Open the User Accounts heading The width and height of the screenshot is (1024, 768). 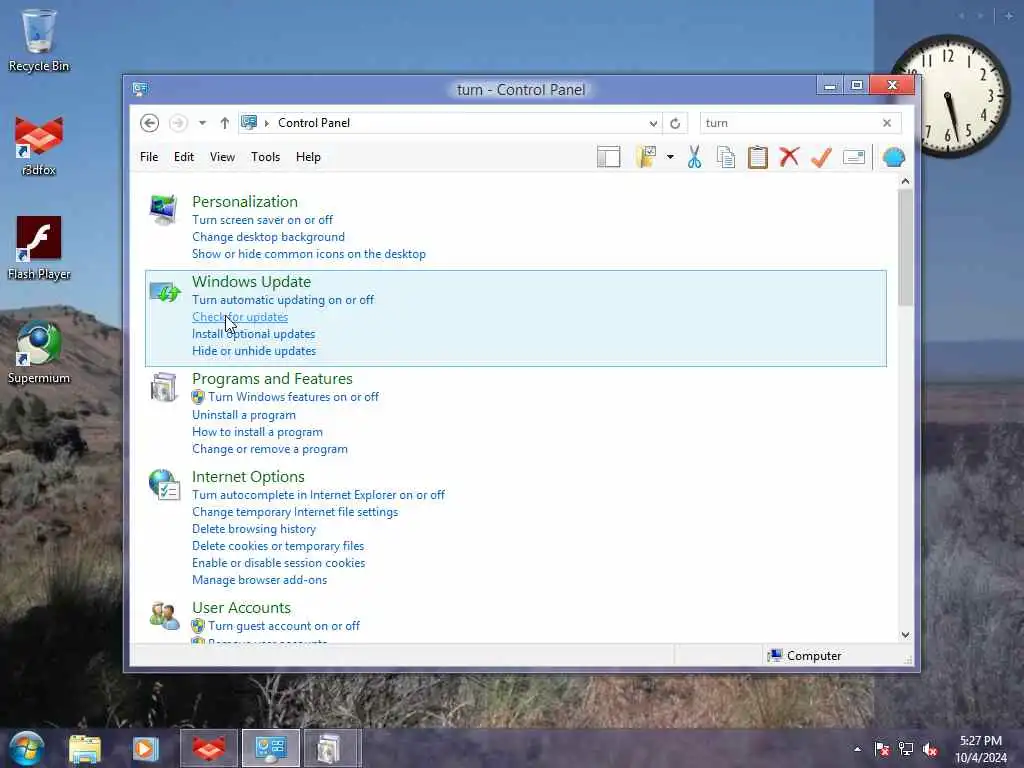click(x=242, y=607)
